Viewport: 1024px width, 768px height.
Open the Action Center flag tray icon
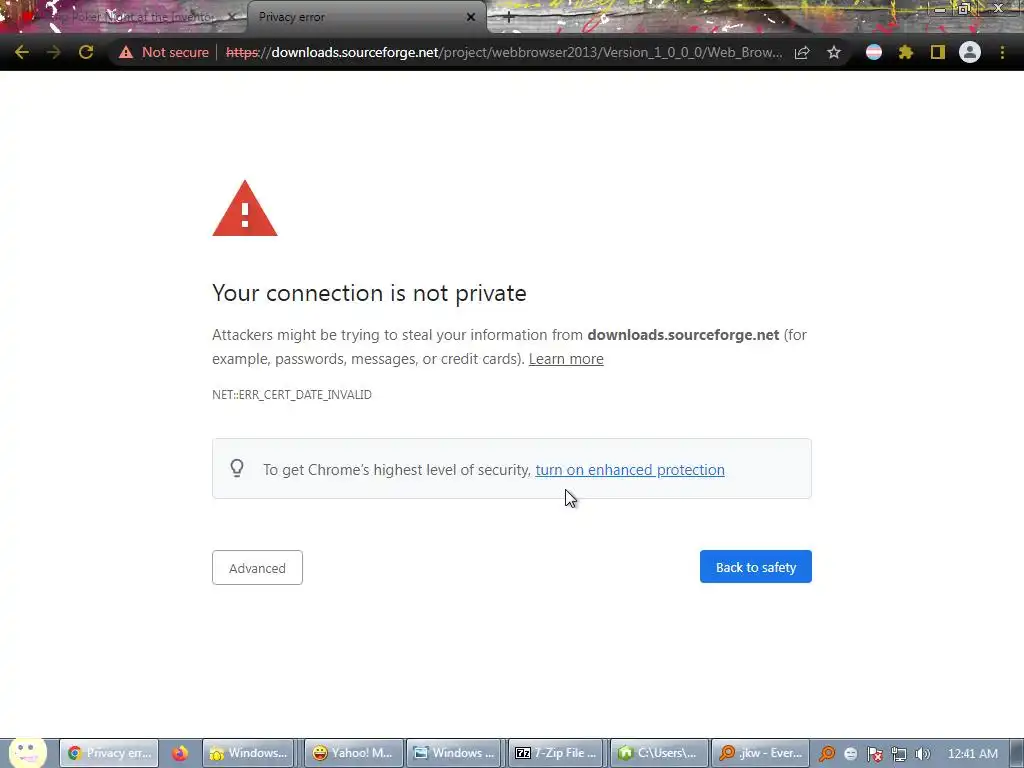tap(874, 754)
